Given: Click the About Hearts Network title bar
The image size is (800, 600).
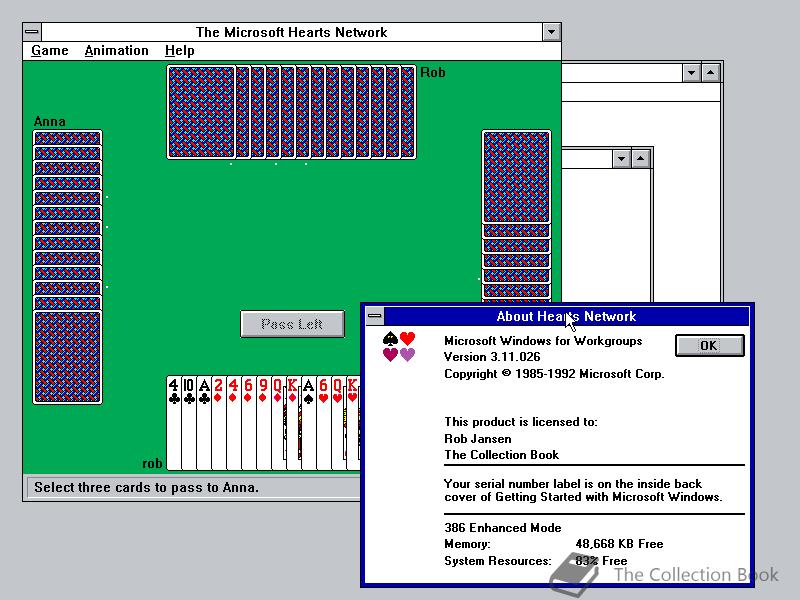Looking at the screenshot, I should point(566,316).
